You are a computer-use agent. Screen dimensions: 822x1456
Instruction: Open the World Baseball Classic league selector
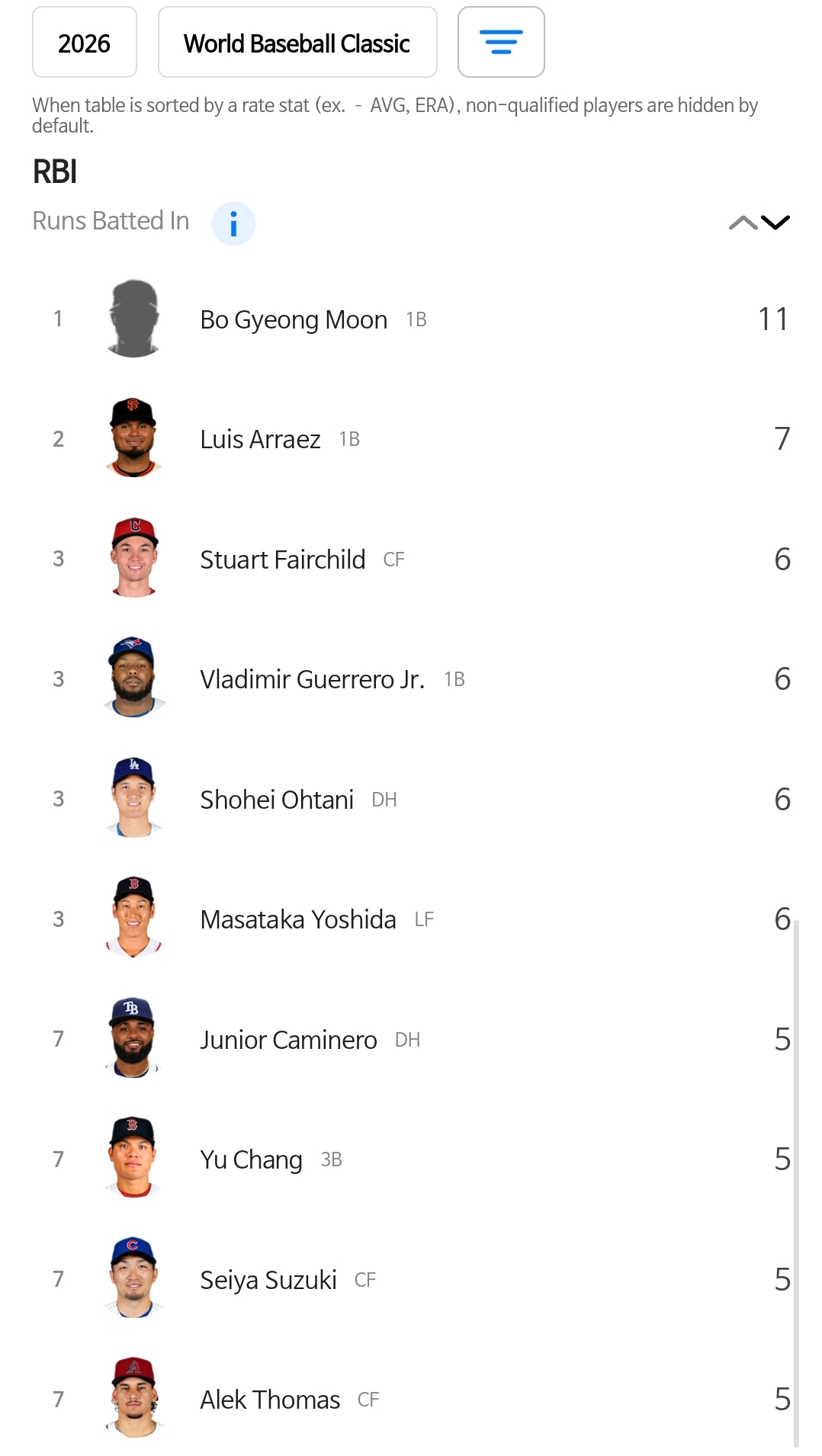tap(297, 43)
